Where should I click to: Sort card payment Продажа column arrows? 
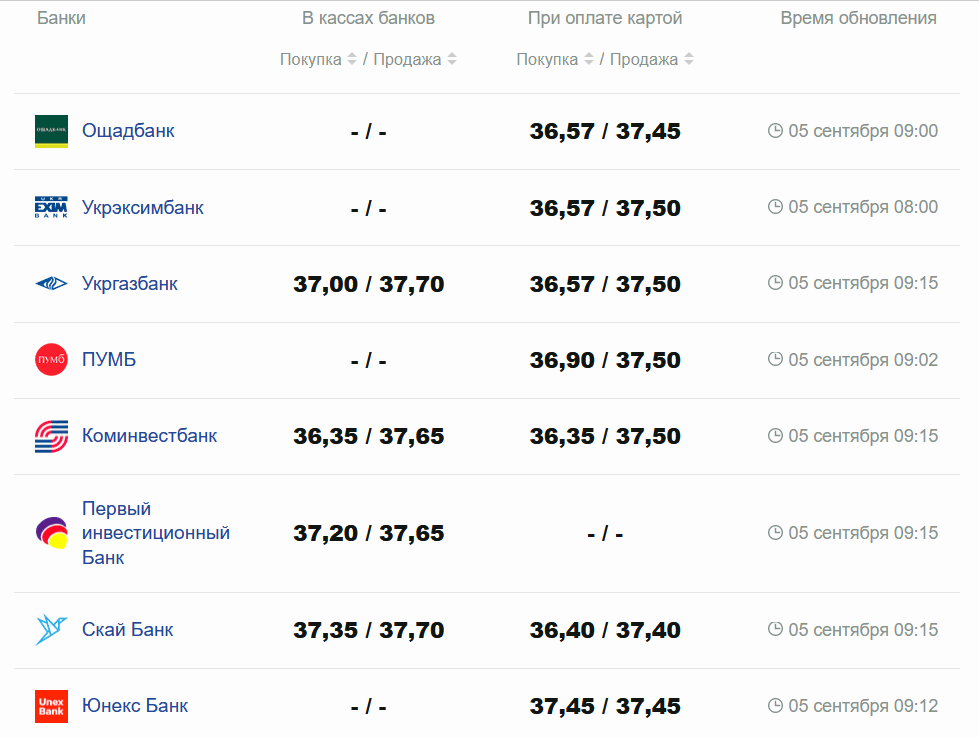689,60
